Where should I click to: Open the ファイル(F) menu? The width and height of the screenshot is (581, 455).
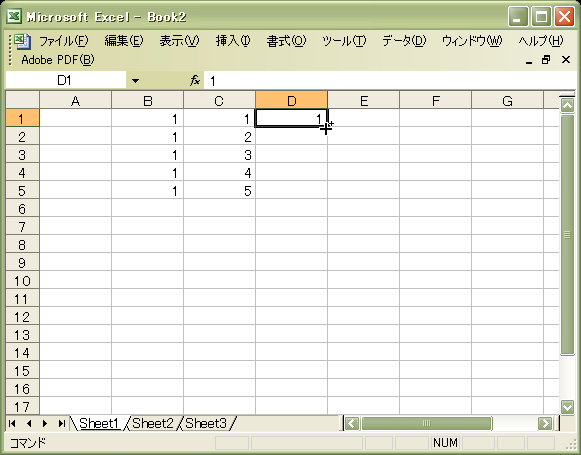pos(63,41)
